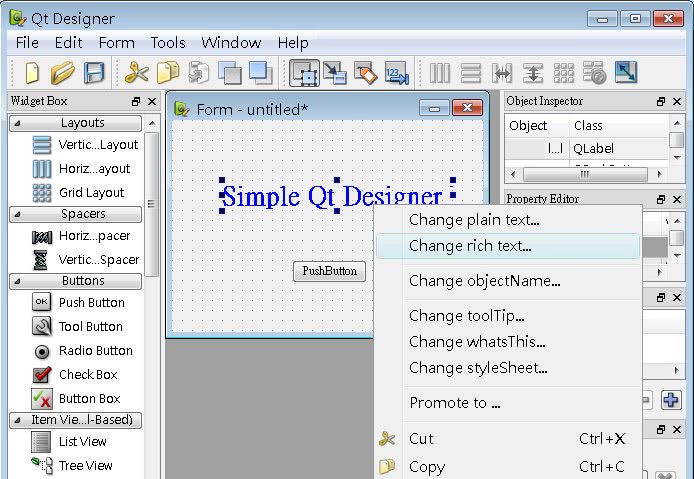Click the Lay Out Horizontally toolbar icon
The height and width of the screenshot is (479, 694).
pos(440,73)
